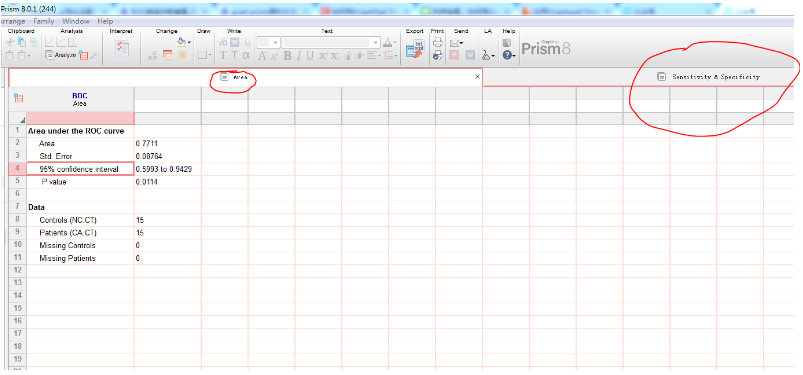Switch to Sensitivity & Specificity tab
Screen dimensions: 803x375
point(709,77)
